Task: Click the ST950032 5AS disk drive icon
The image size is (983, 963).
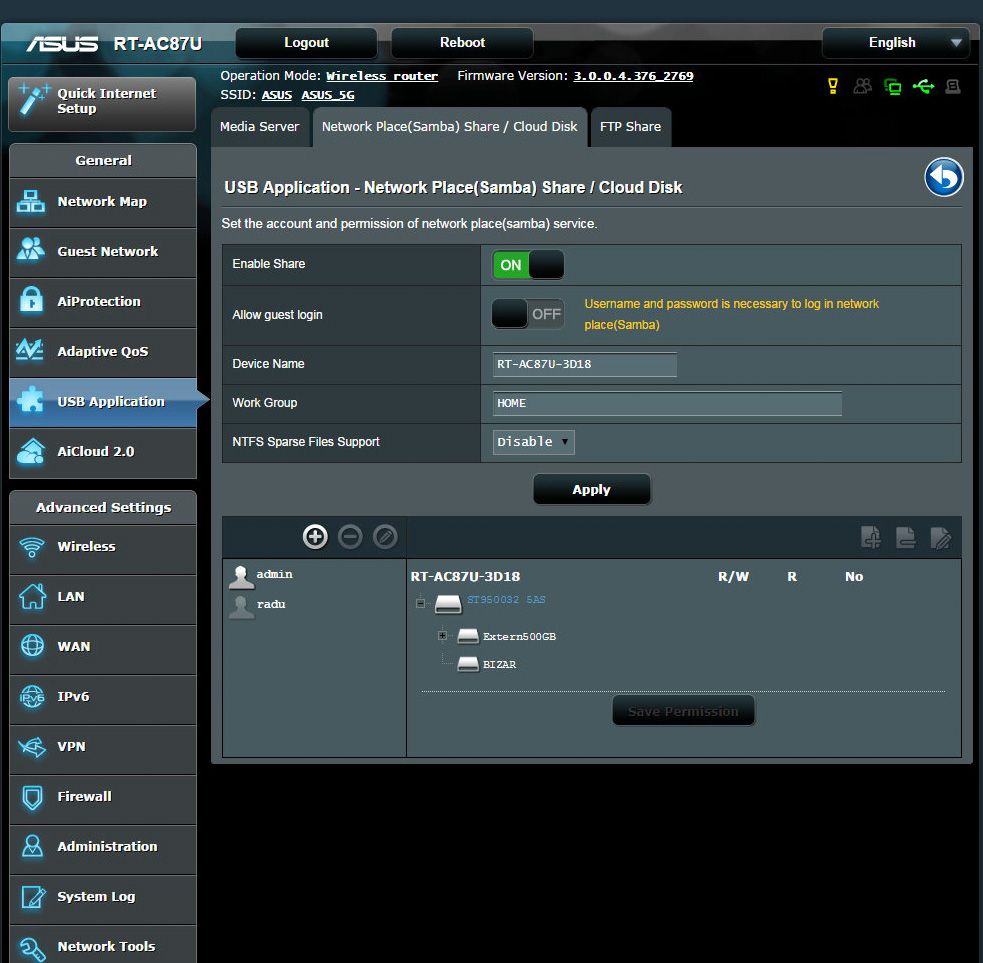Action: point(448,604)
